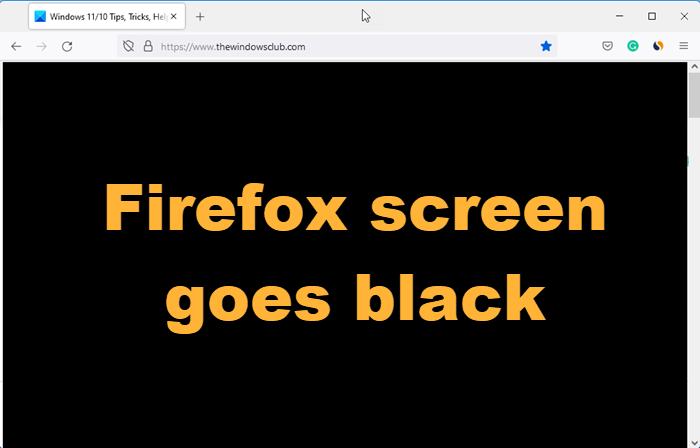Click the vertical scrollbar thumb

pos(694,95)
